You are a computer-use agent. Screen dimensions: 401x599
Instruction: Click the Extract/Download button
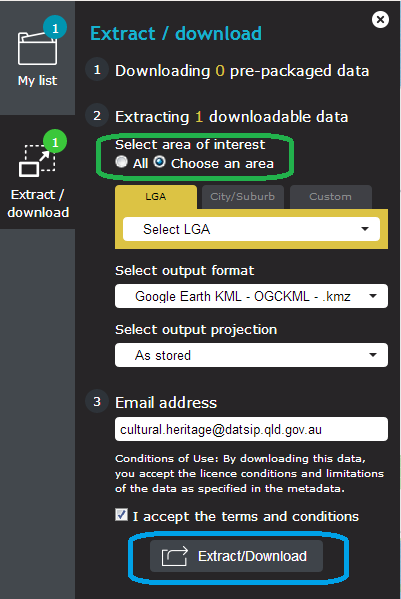[236, 556]
